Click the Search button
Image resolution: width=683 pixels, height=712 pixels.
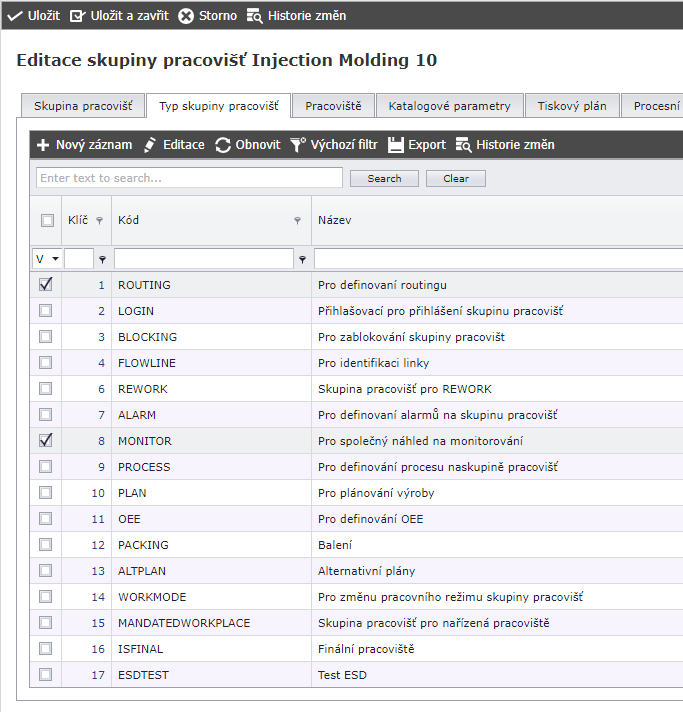pos(384,178)
